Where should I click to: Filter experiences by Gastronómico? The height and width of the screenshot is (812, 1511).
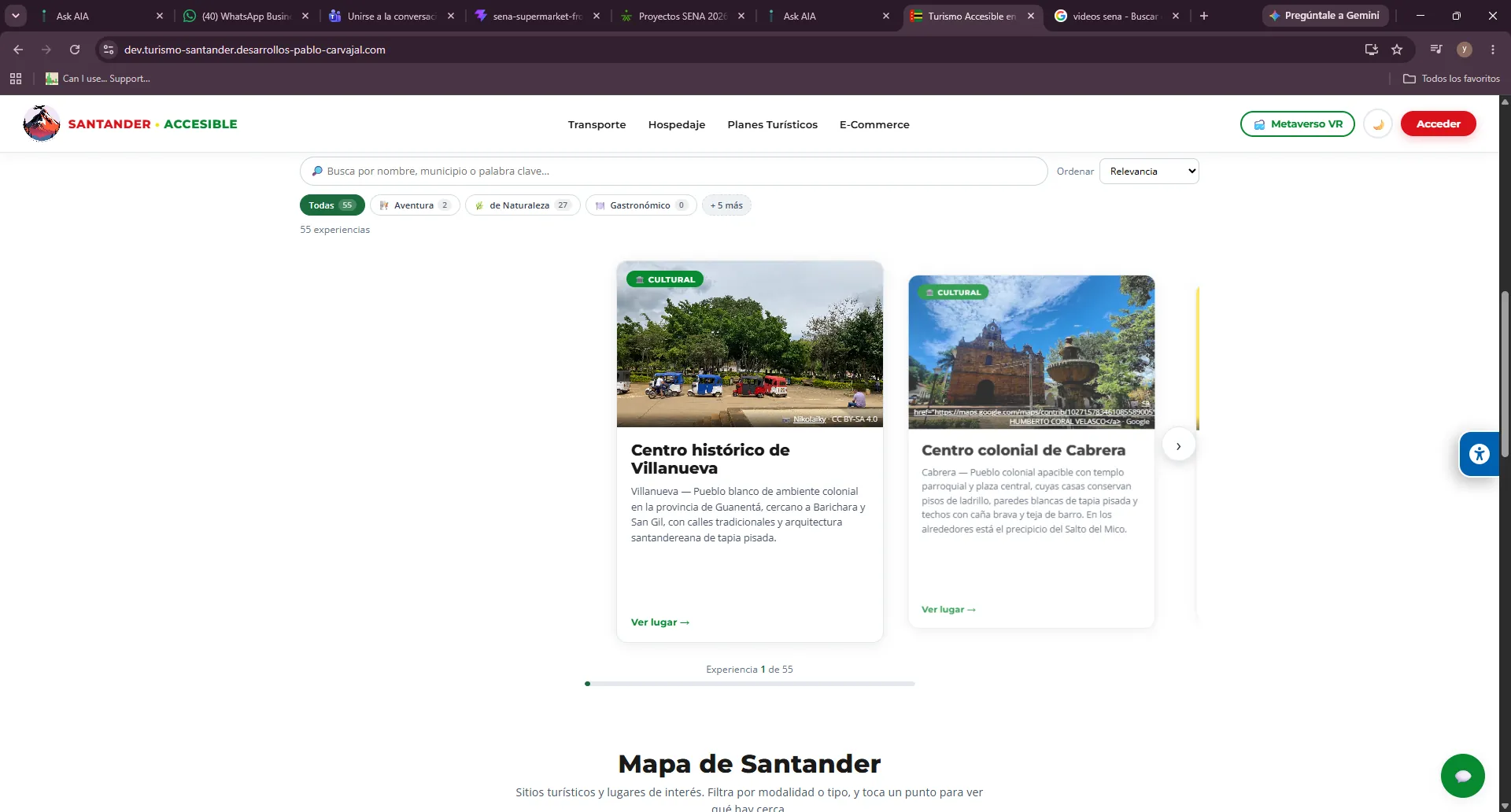641,205
